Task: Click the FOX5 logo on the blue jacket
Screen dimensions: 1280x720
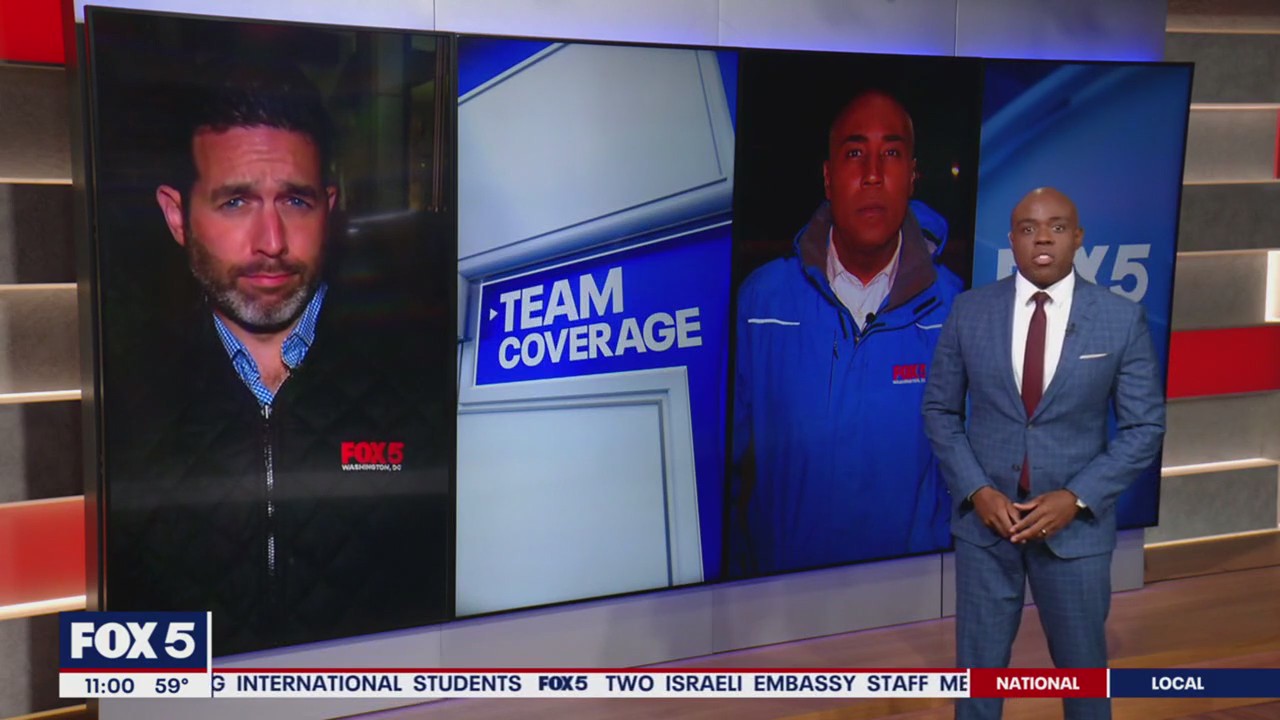Action: [908, 374]
